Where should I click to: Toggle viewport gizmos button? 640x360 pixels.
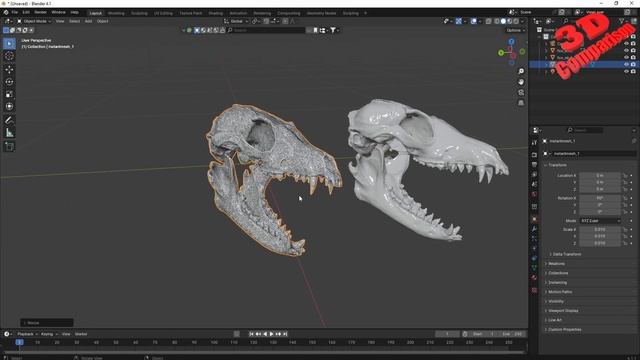(459, 21)
